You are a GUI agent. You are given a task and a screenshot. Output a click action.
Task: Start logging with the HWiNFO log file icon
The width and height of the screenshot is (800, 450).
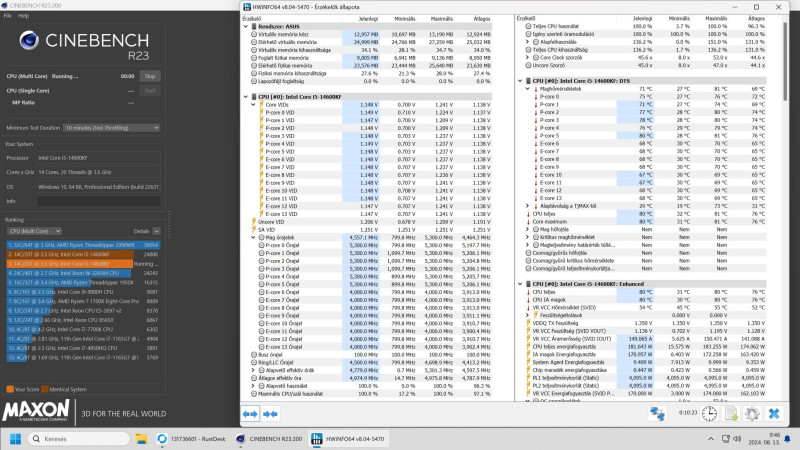(731, 413)
